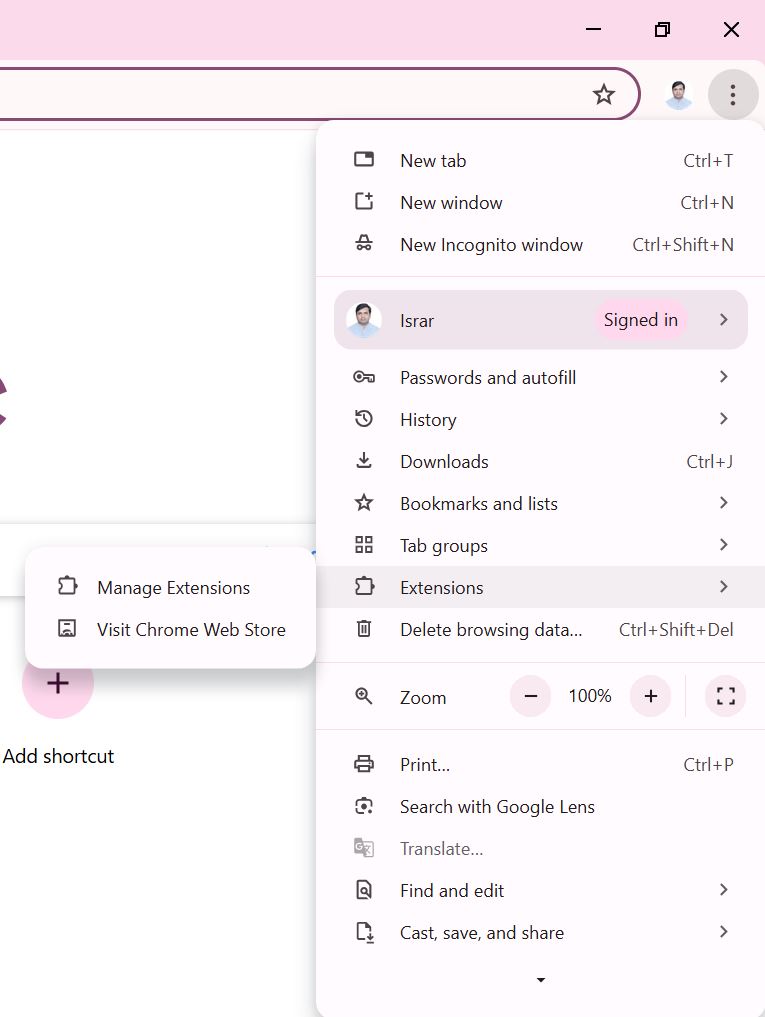Click the bookmark star icon in address bar

[603, 95]
